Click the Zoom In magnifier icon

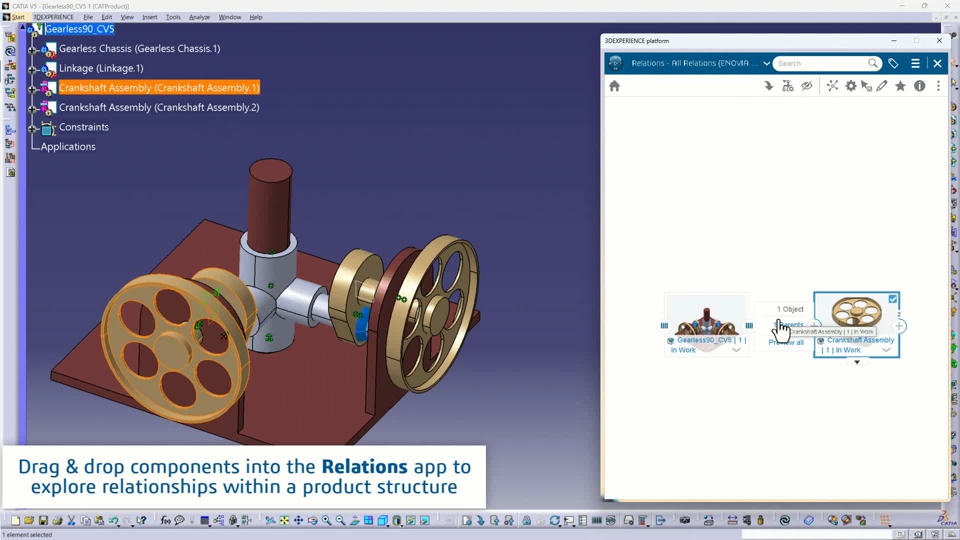click(x=326, y=520)
